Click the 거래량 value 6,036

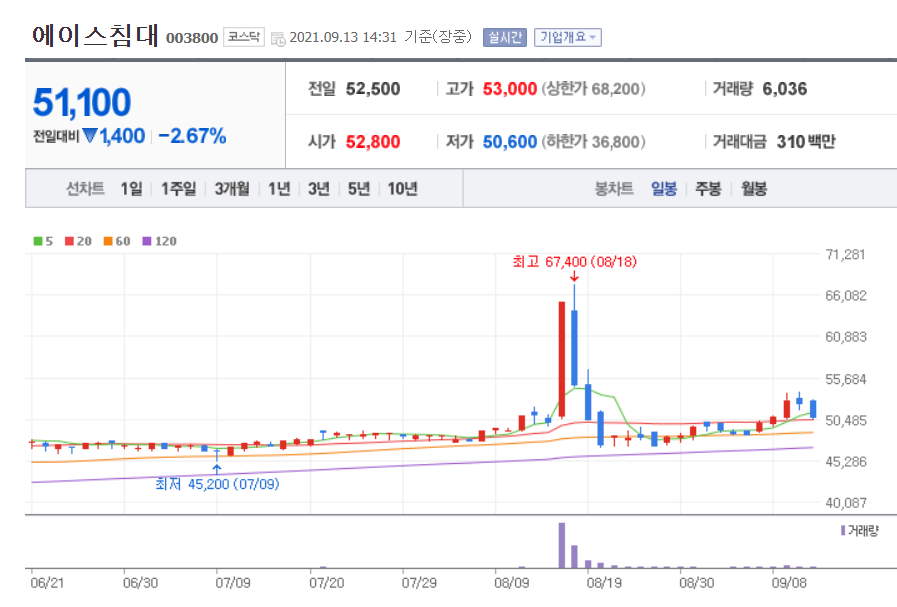[784, 89]
